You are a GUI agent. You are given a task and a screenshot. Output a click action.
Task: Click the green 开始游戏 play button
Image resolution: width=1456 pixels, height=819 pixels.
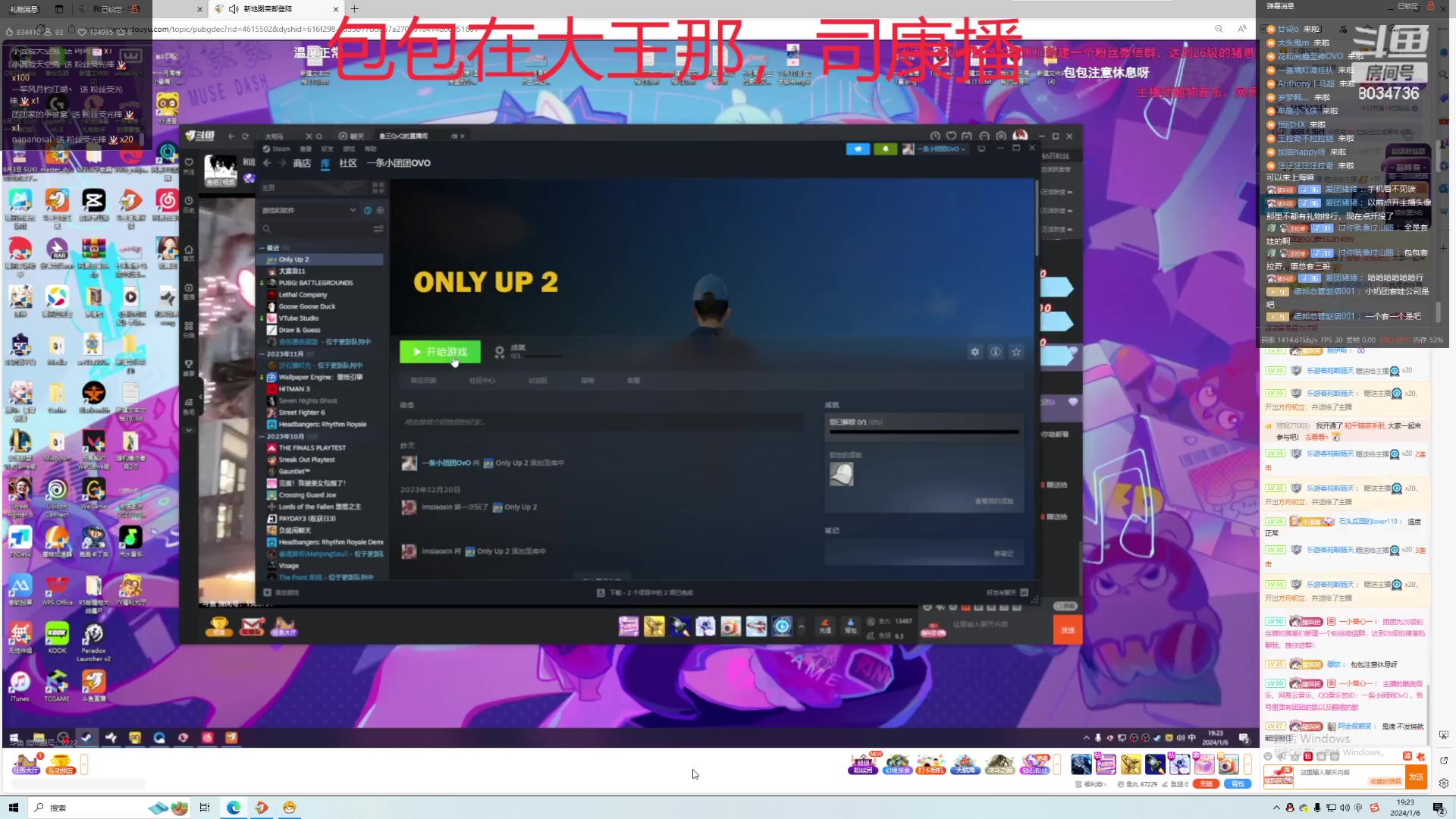pyautogui.click(x=440, y=352)
